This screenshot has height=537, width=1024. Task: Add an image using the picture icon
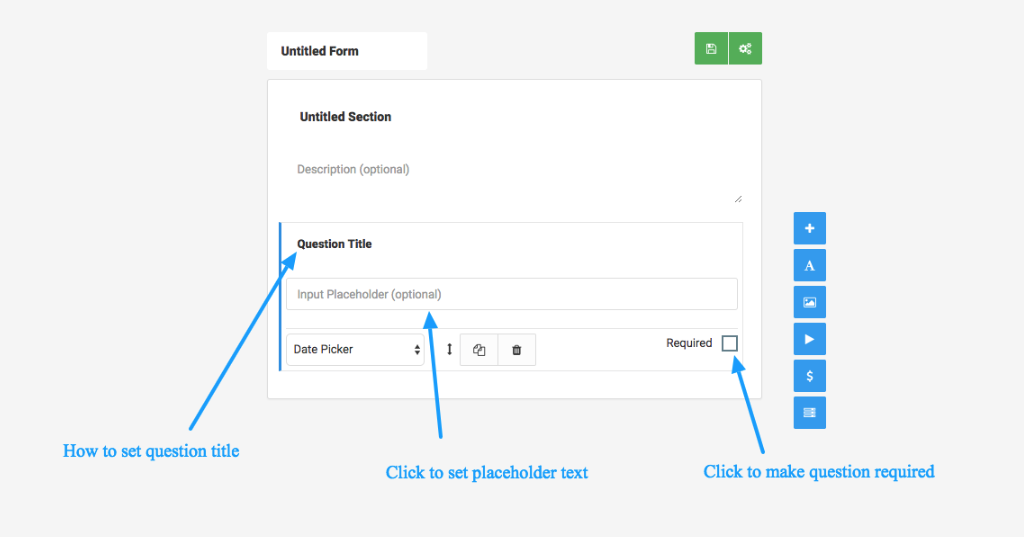pyautogui.click(x=810, y=302)
